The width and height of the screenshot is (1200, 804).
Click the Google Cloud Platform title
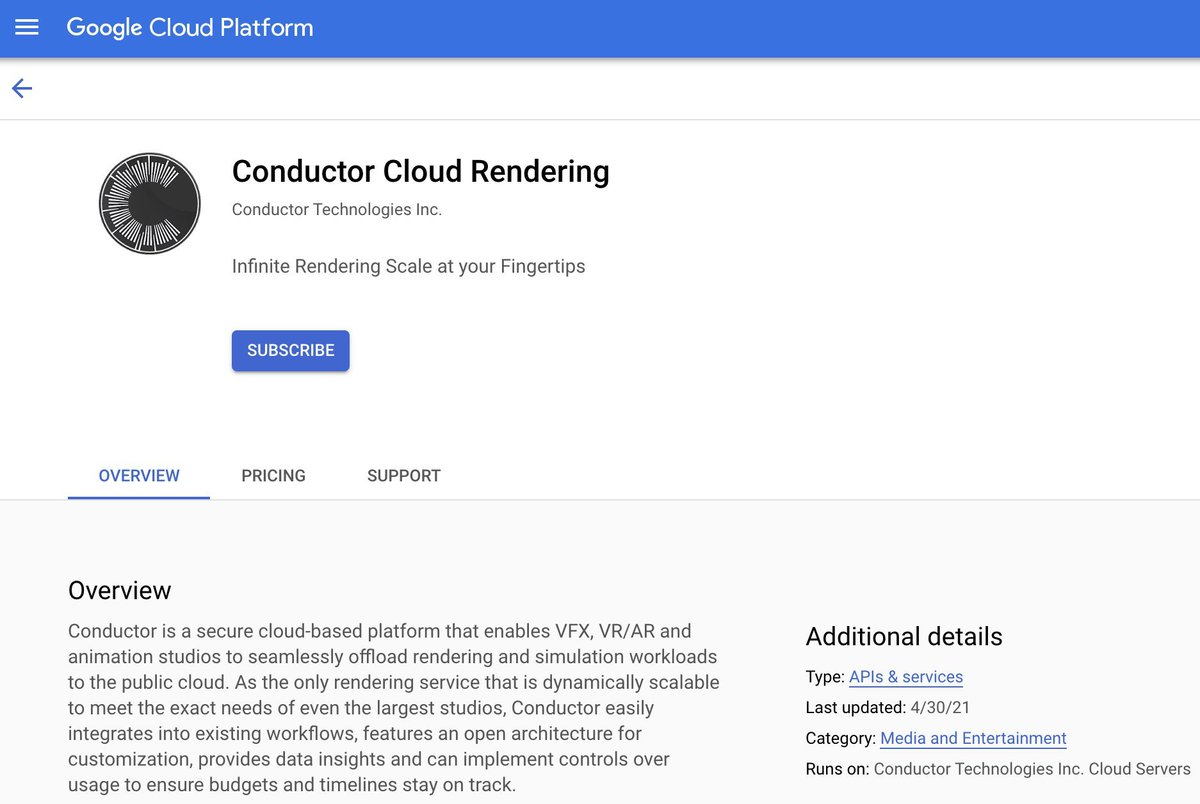(x=190, y=28)
